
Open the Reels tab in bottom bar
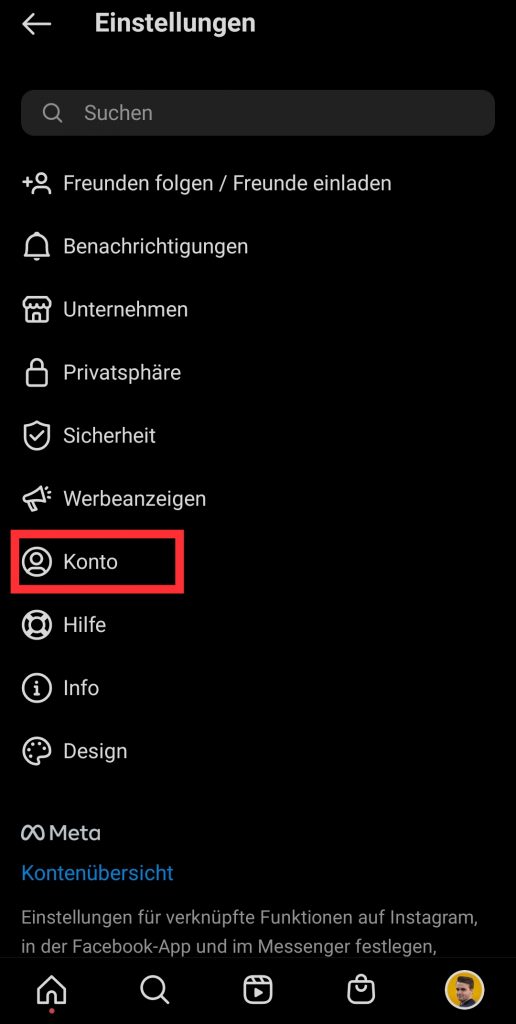pyautogui.click(x=258, y=991)
